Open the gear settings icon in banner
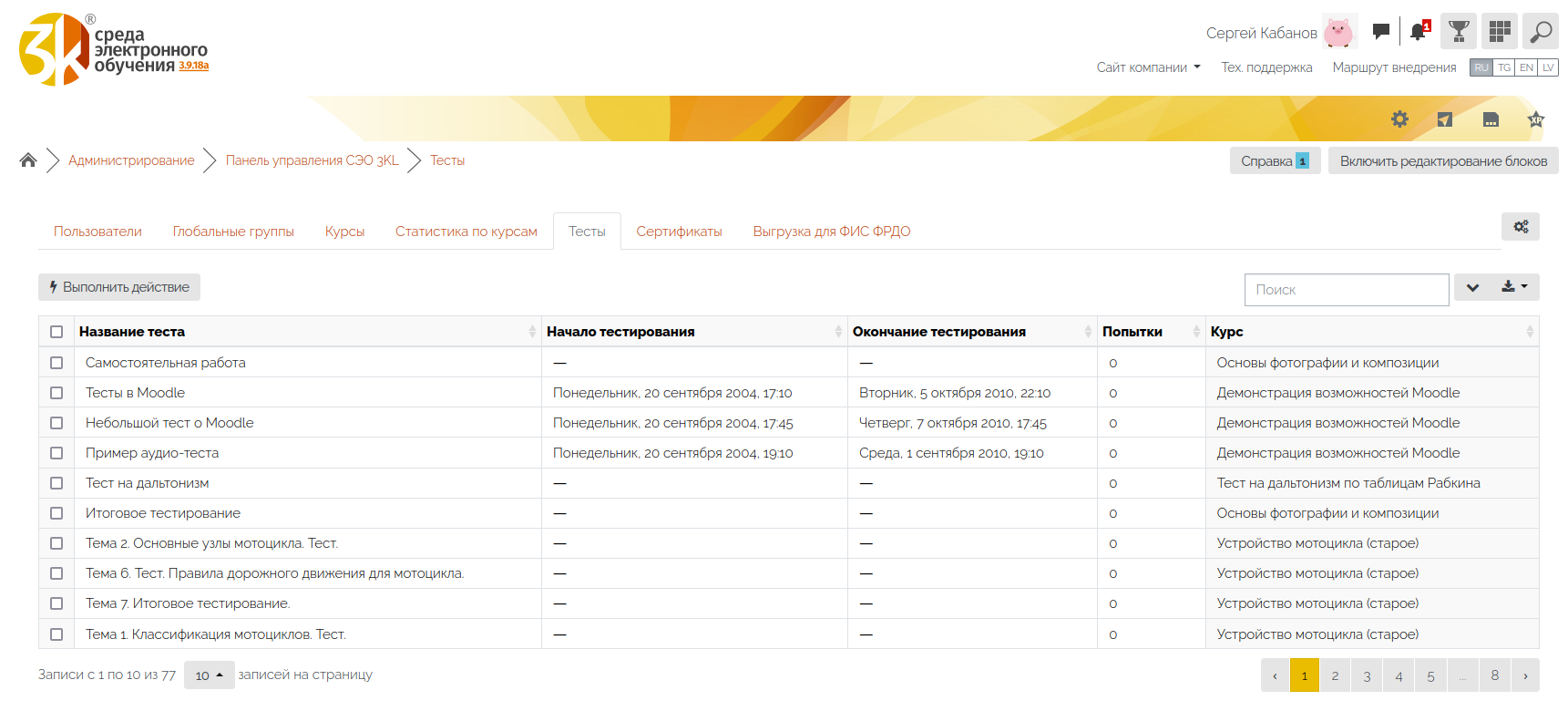 point(1399,119)
